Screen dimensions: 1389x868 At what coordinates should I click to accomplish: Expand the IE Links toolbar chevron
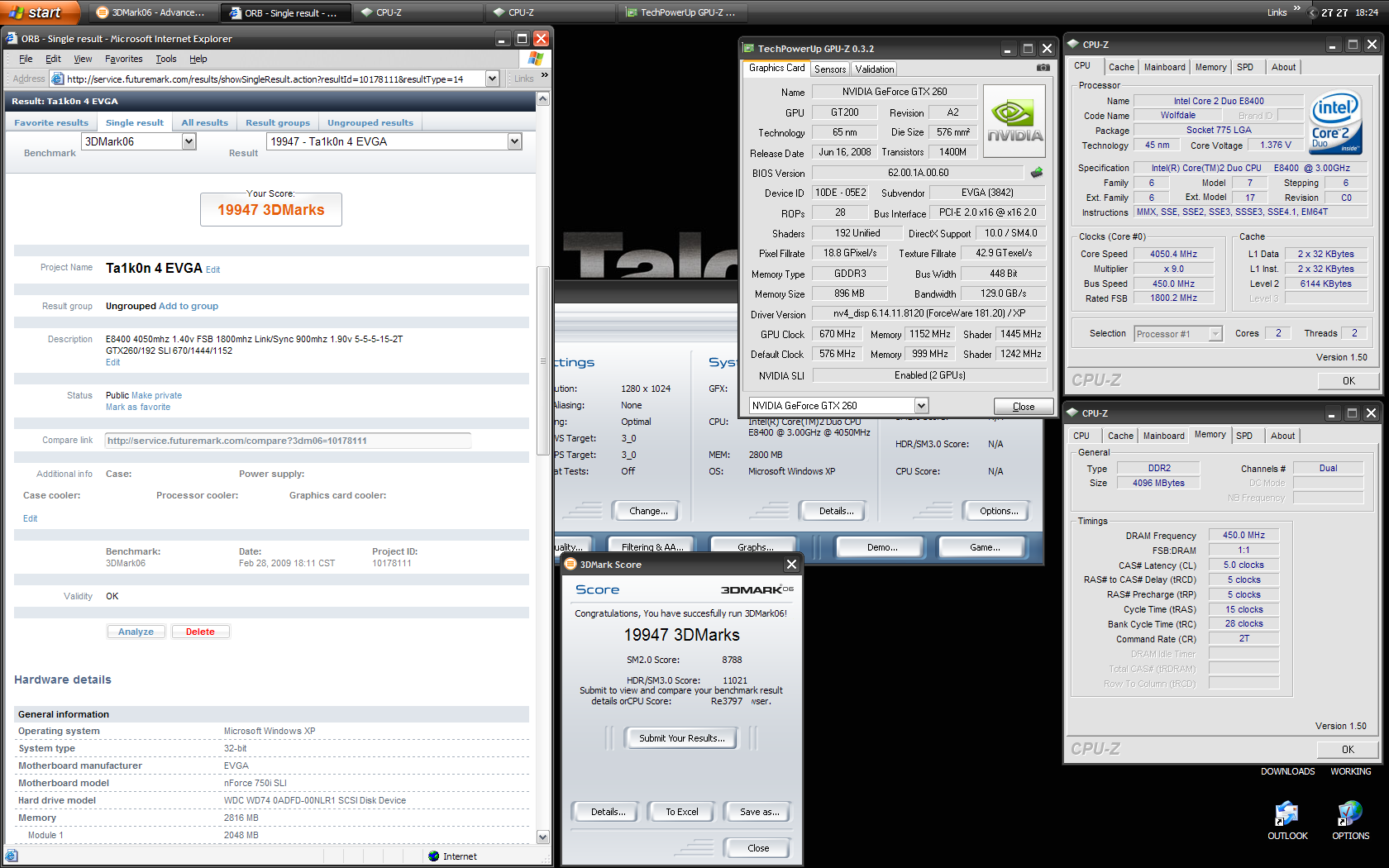point(545,75)
